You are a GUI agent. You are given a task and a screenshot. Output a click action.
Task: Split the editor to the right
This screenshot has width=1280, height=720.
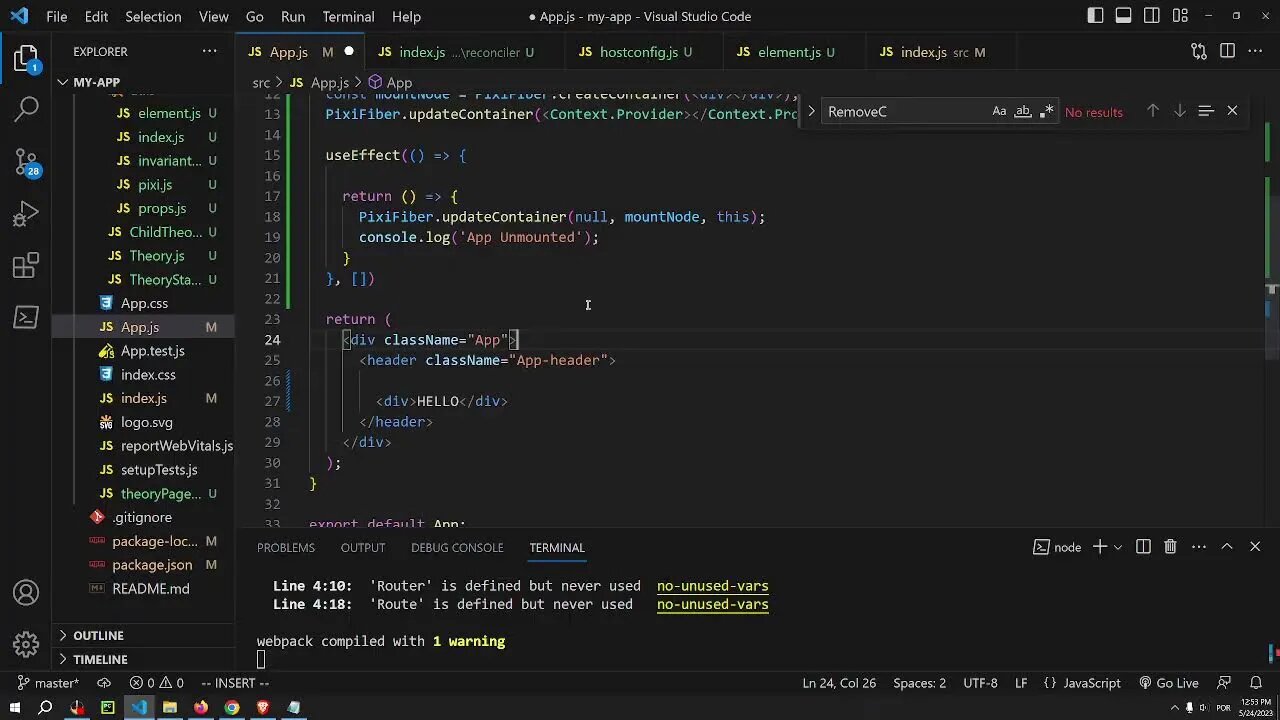click(1227, 51)
